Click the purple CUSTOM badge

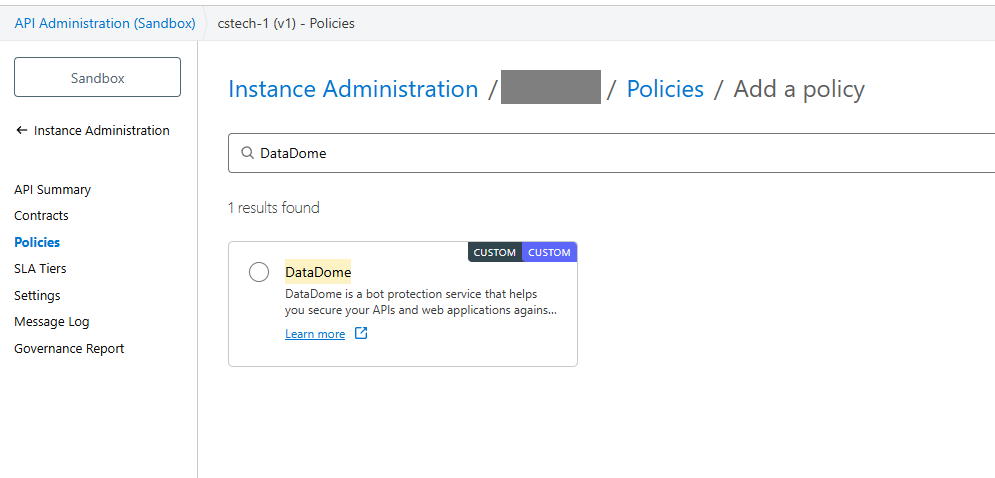550,252
